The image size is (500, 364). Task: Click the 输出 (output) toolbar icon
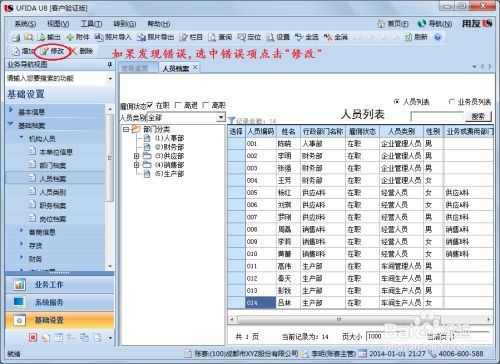41,37
